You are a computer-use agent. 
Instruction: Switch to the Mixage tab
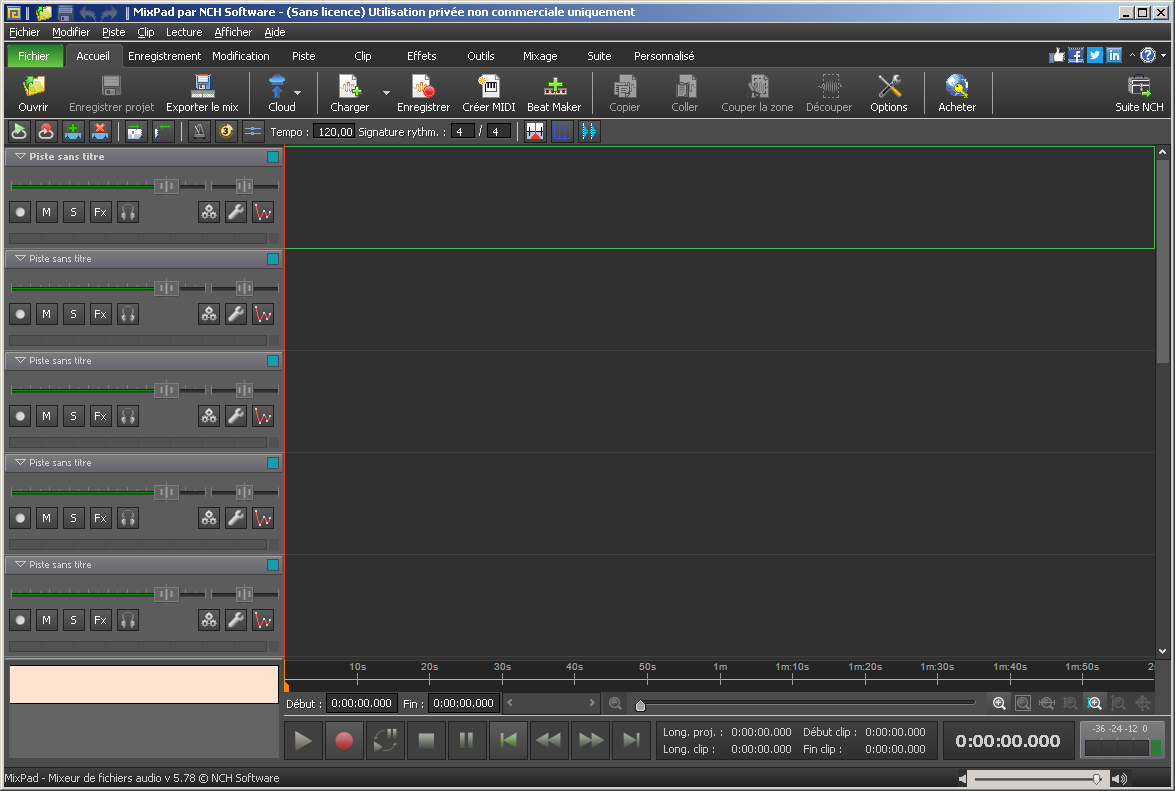point(540,56)
